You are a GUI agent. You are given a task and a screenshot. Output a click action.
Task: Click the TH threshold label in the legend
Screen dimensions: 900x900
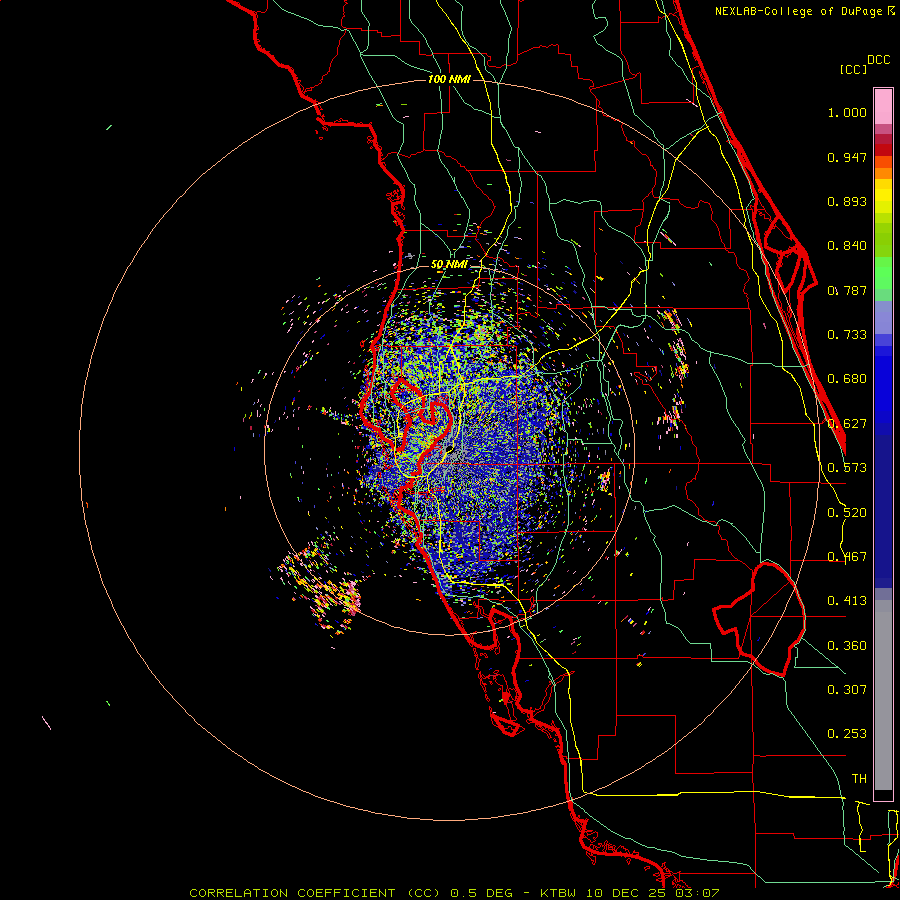[859, 779]
